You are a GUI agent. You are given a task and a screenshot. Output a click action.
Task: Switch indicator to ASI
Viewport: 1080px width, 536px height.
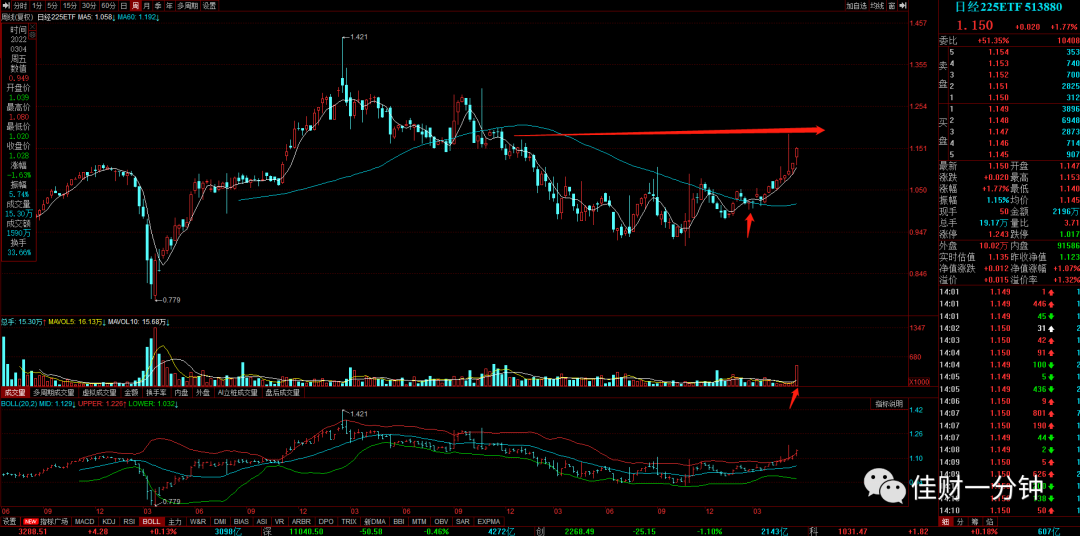click(x=262, y=522)
